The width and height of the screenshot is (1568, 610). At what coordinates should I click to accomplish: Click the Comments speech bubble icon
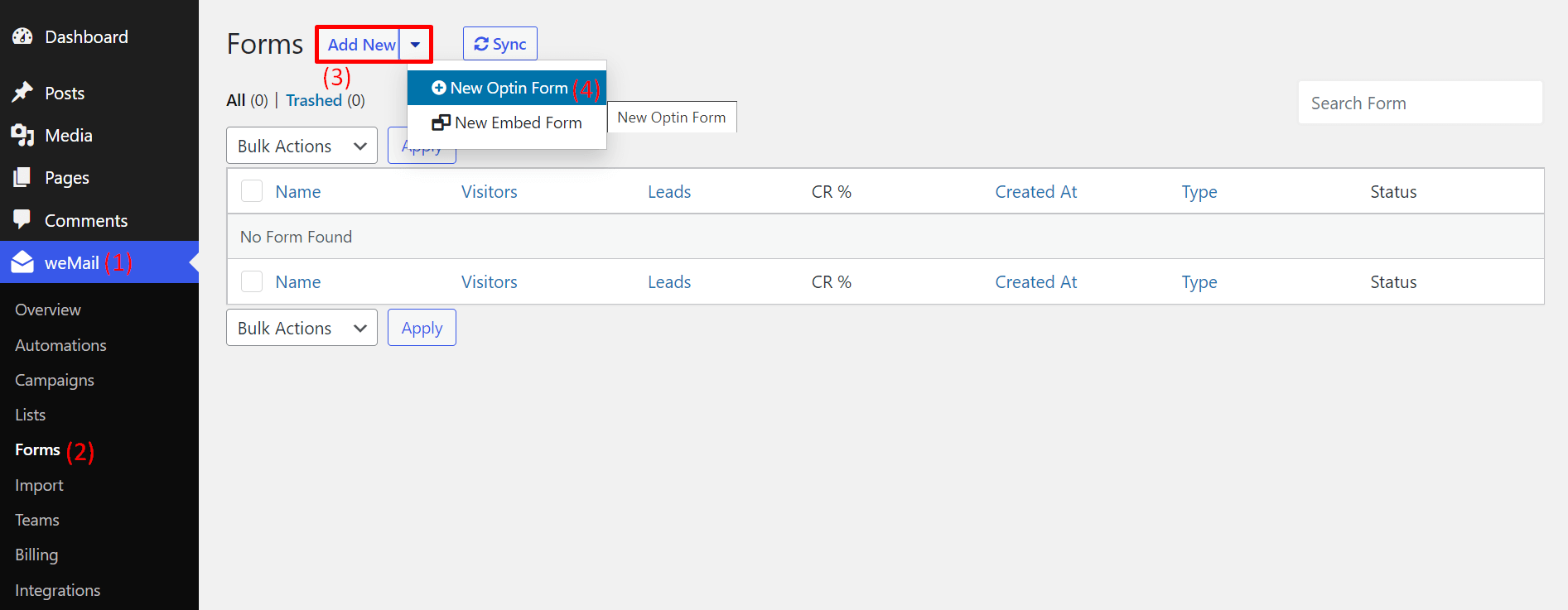coord(22,220)
